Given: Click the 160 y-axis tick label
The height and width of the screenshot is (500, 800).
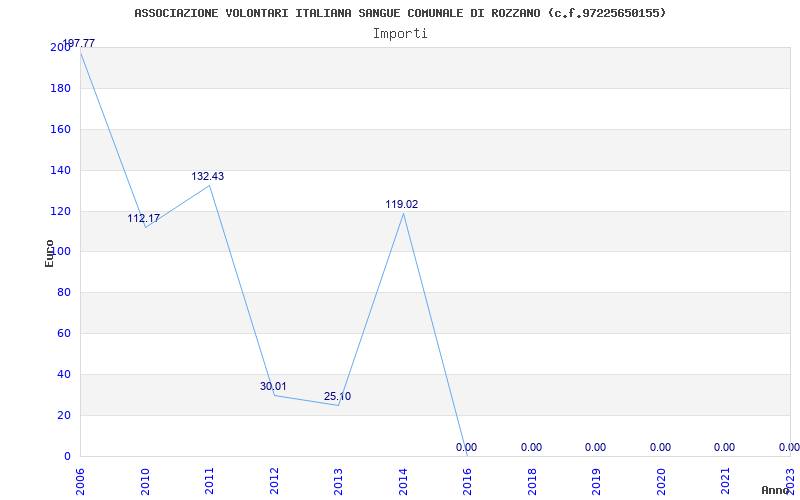Looking at the screenshot, I should coord(60,130).
